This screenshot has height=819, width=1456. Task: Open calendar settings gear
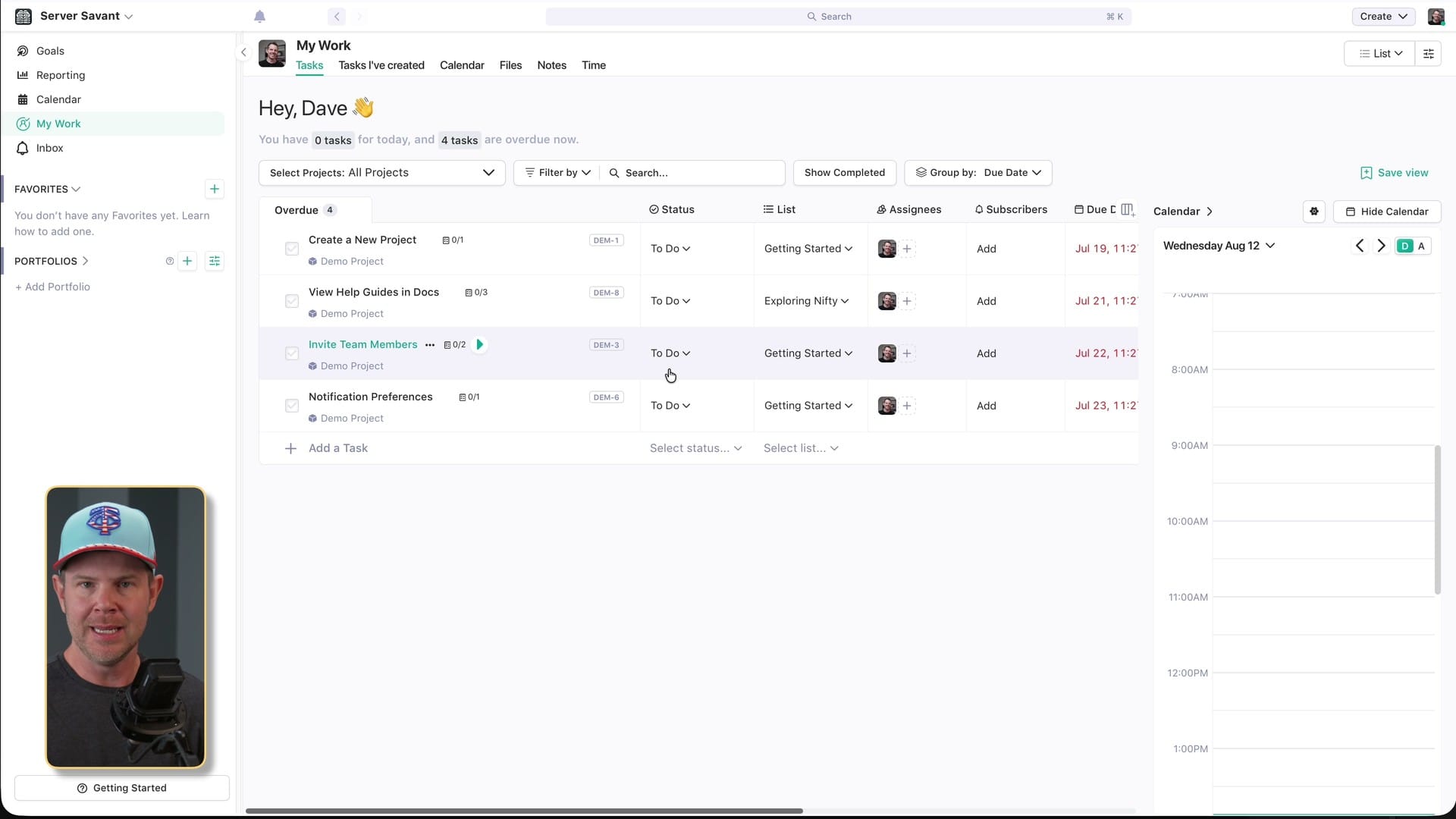pos(1314,212)
